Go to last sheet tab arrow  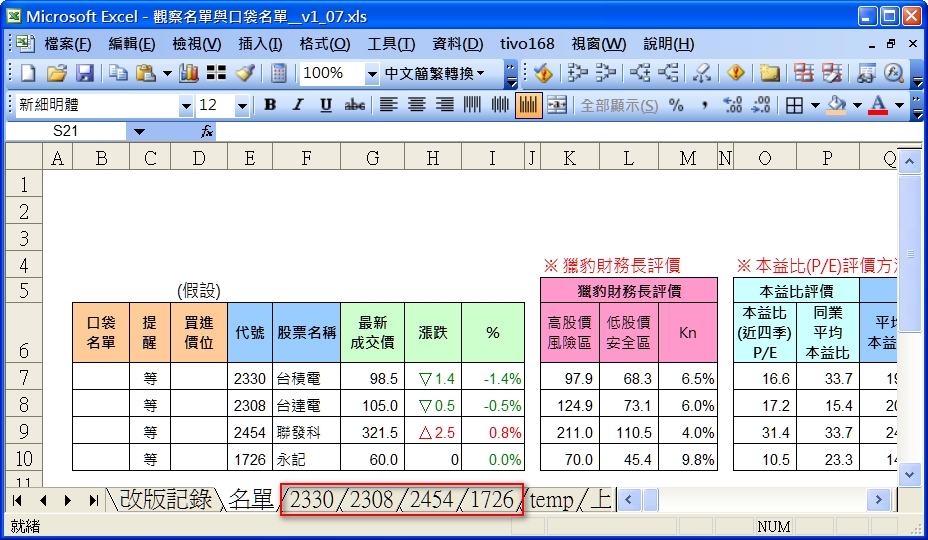[93, 501]
